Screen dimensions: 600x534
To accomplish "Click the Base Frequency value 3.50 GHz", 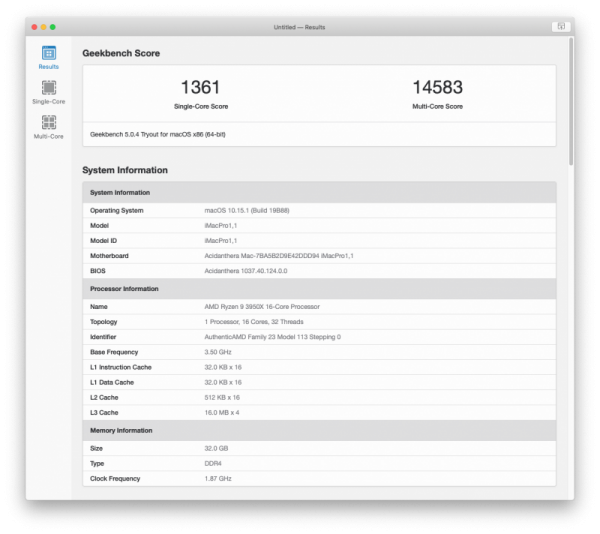I will click(x=218, y=352).
